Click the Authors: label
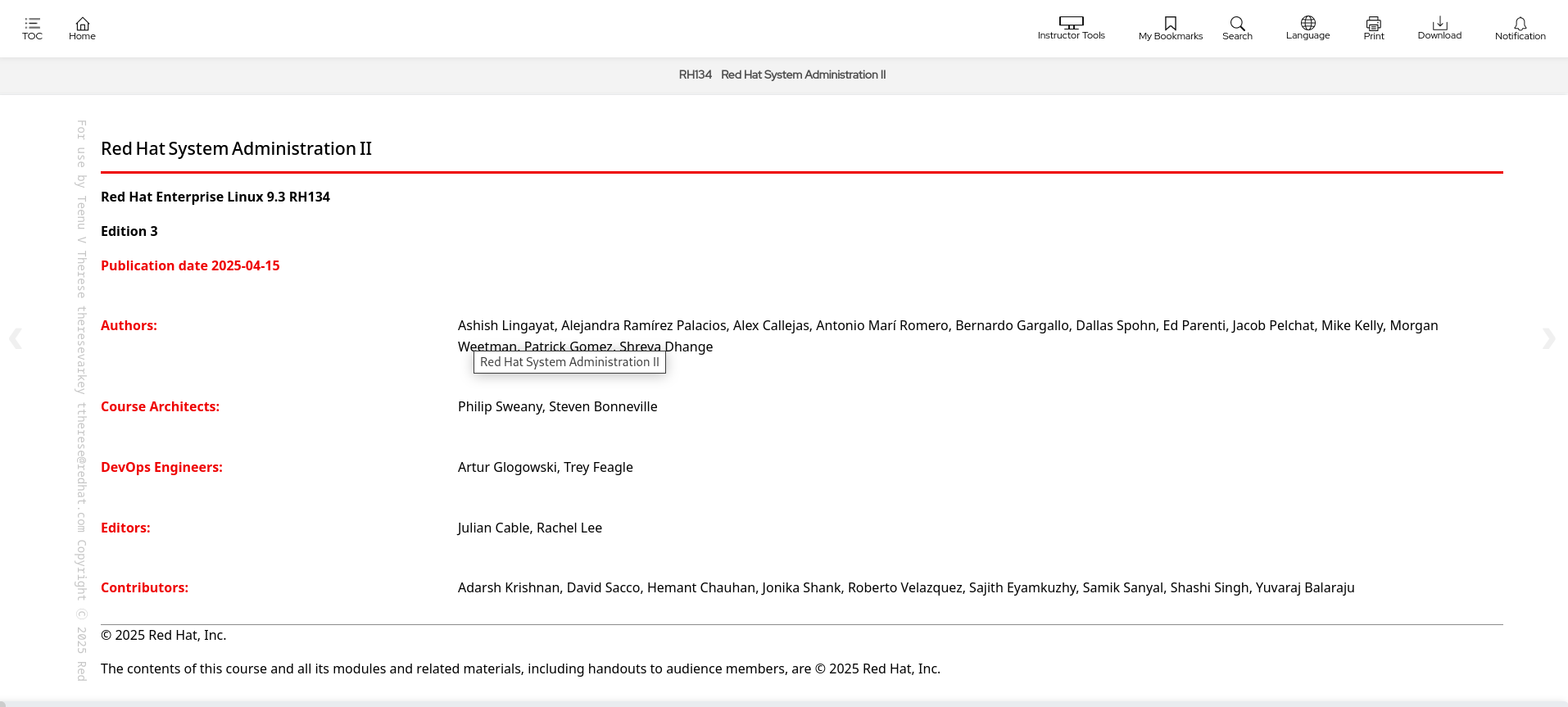Screen dimensions: 1568x707 point(129,325)
